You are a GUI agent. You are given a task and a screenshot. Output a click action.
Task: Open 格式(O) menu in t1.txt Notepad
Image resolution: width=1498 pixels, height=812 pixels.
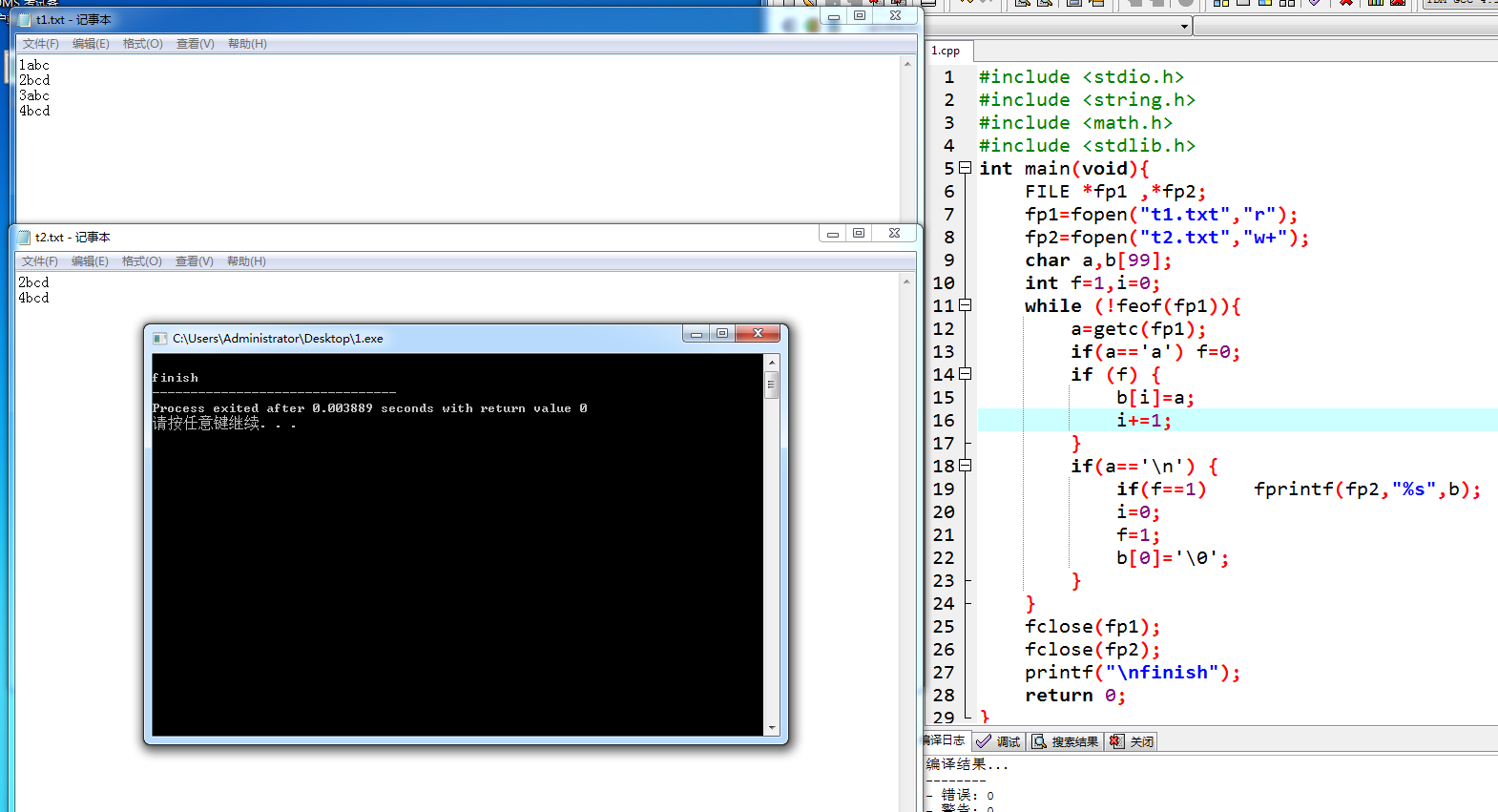(143, 44)
